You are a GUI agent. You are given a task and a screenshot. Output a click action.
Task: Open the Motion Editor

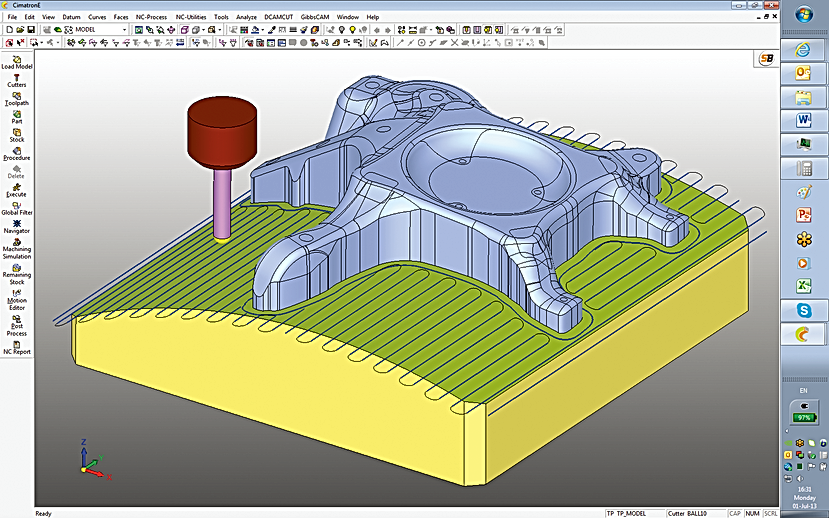click(x=17, y=300)
